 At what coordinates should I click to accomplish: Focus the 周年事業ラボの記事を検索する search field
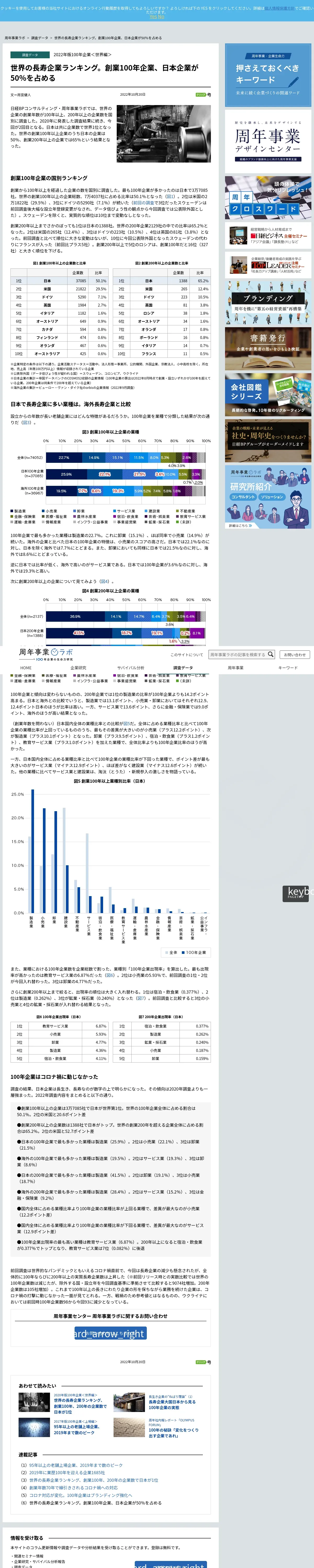238,655
